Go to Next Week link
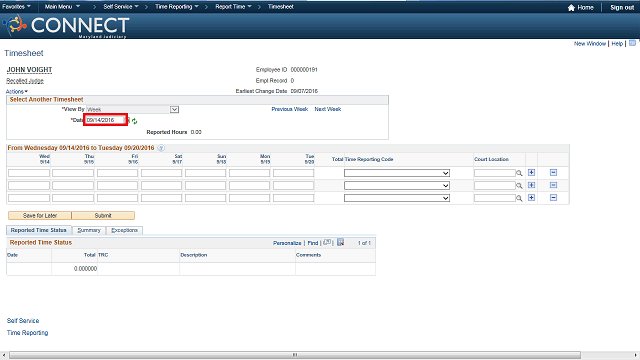This screenshot has width=640, height=360. (328, 109)
